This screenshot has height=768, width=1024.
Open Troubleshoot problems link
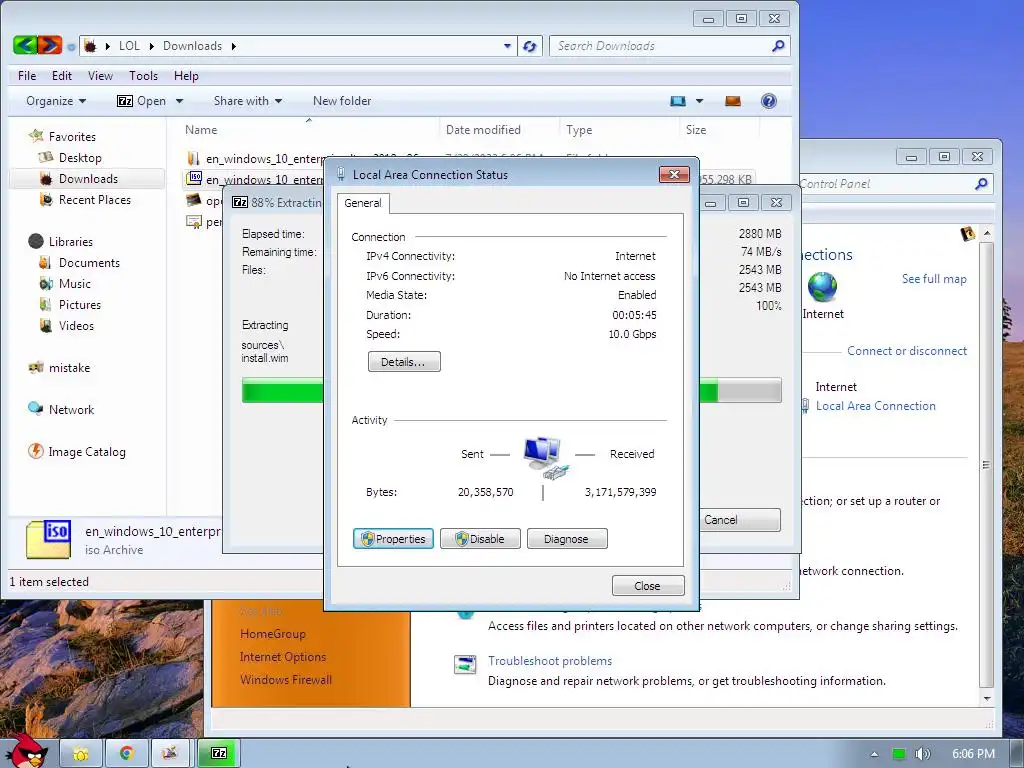(x=550, y=661)
